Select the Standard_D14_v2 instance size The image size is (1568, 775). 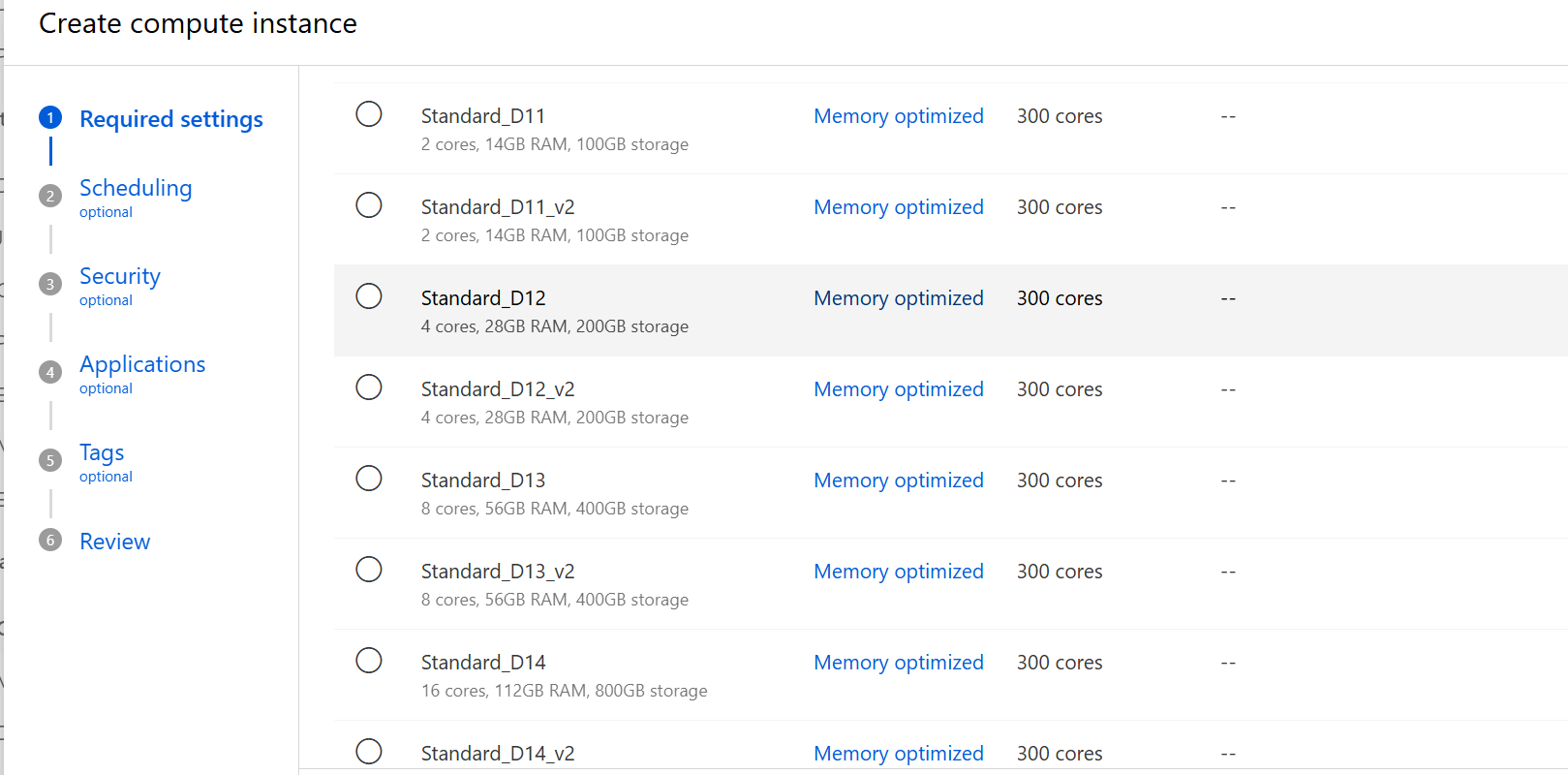tap(369, 751)
